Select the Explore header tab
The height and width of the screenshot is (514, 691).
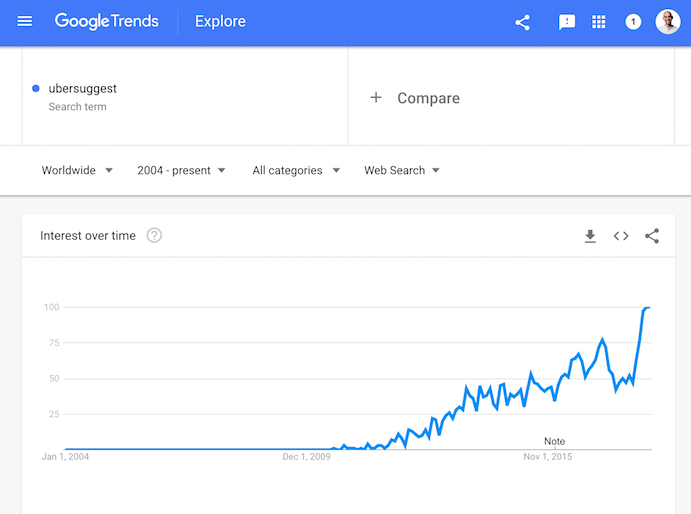tap(220, 21)
